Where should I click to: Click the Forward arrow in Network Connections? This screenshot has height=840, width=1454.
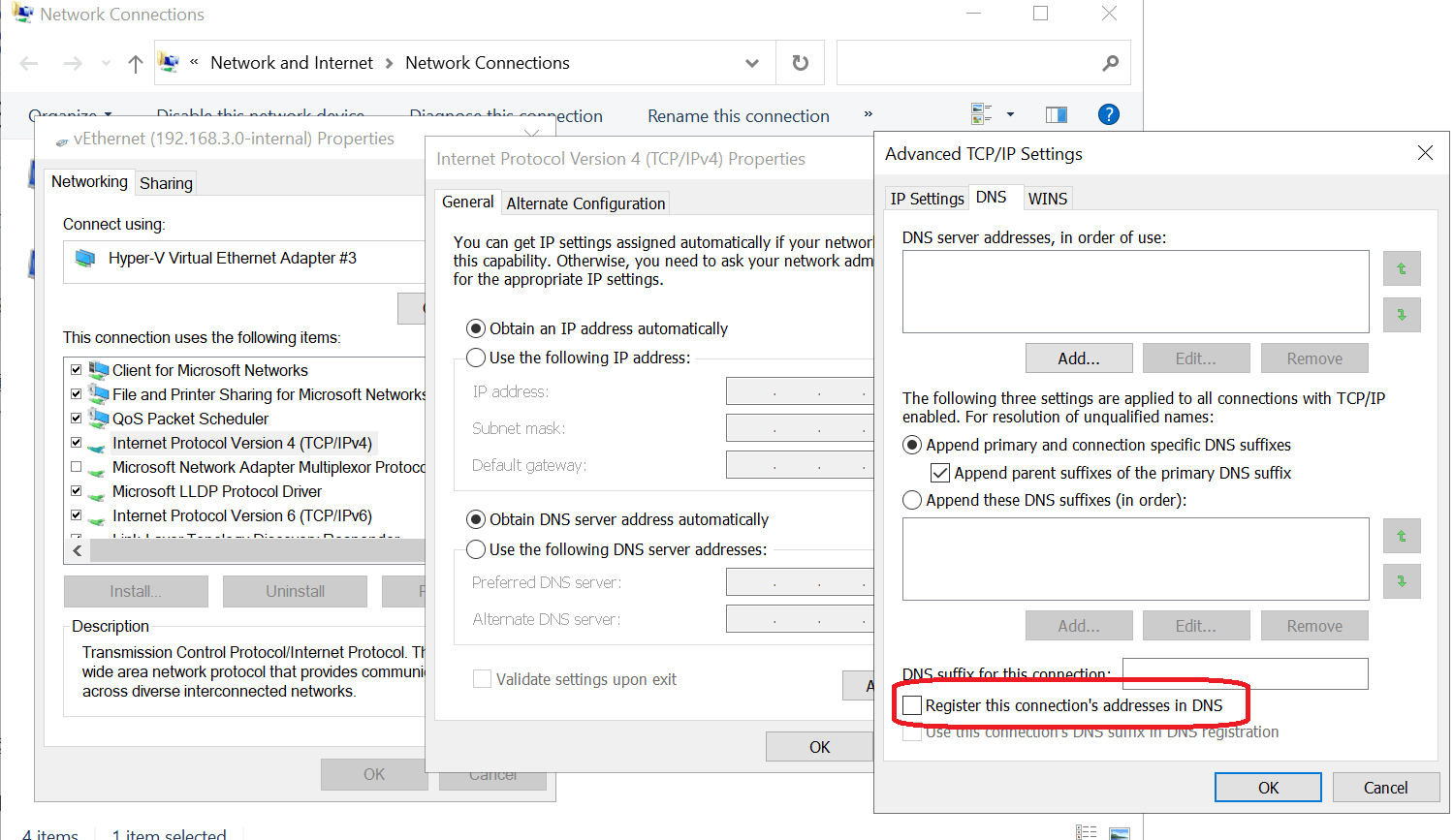click(x=73, y=63)
